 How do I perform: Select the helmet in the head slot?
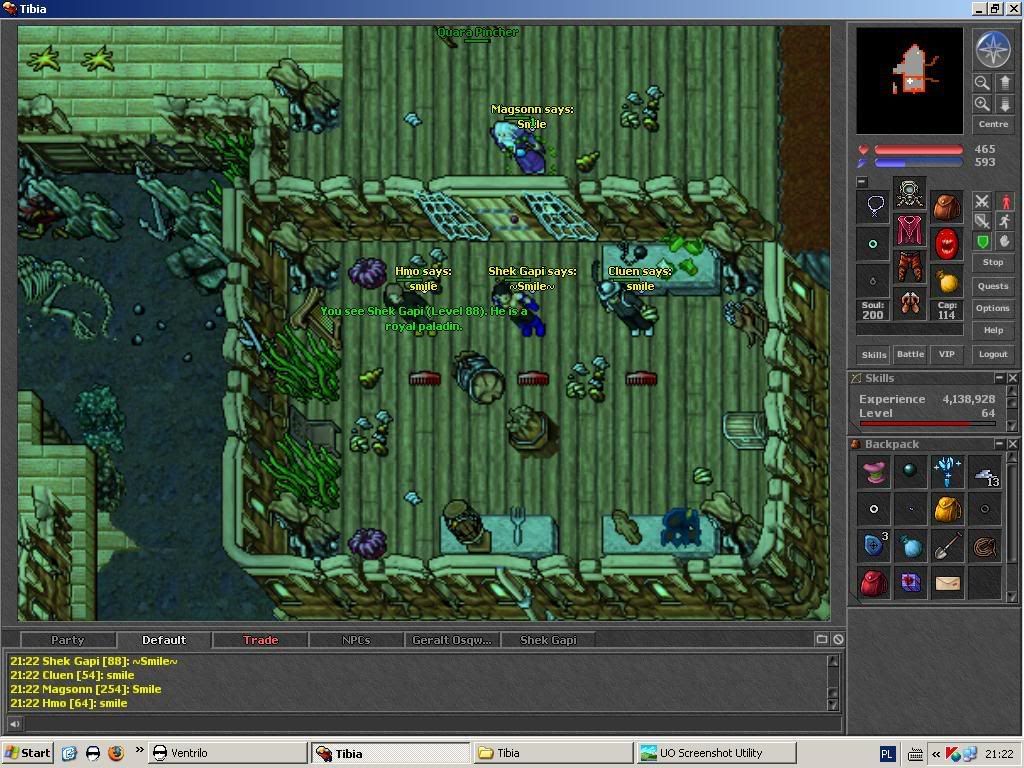point(910,193)
